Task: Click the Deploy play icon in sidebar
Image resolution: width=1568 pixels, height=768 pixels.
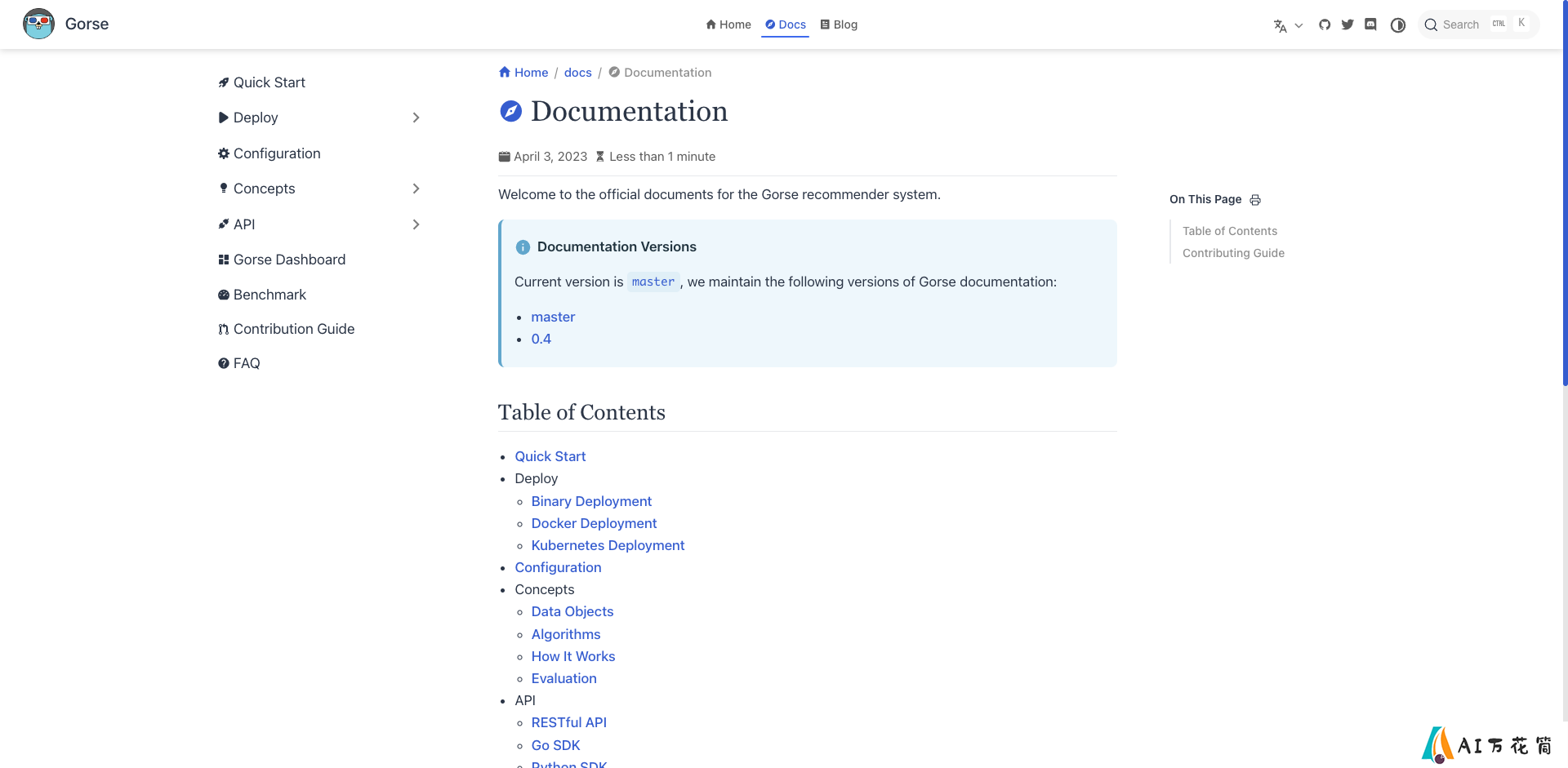Action: point(224,118)
